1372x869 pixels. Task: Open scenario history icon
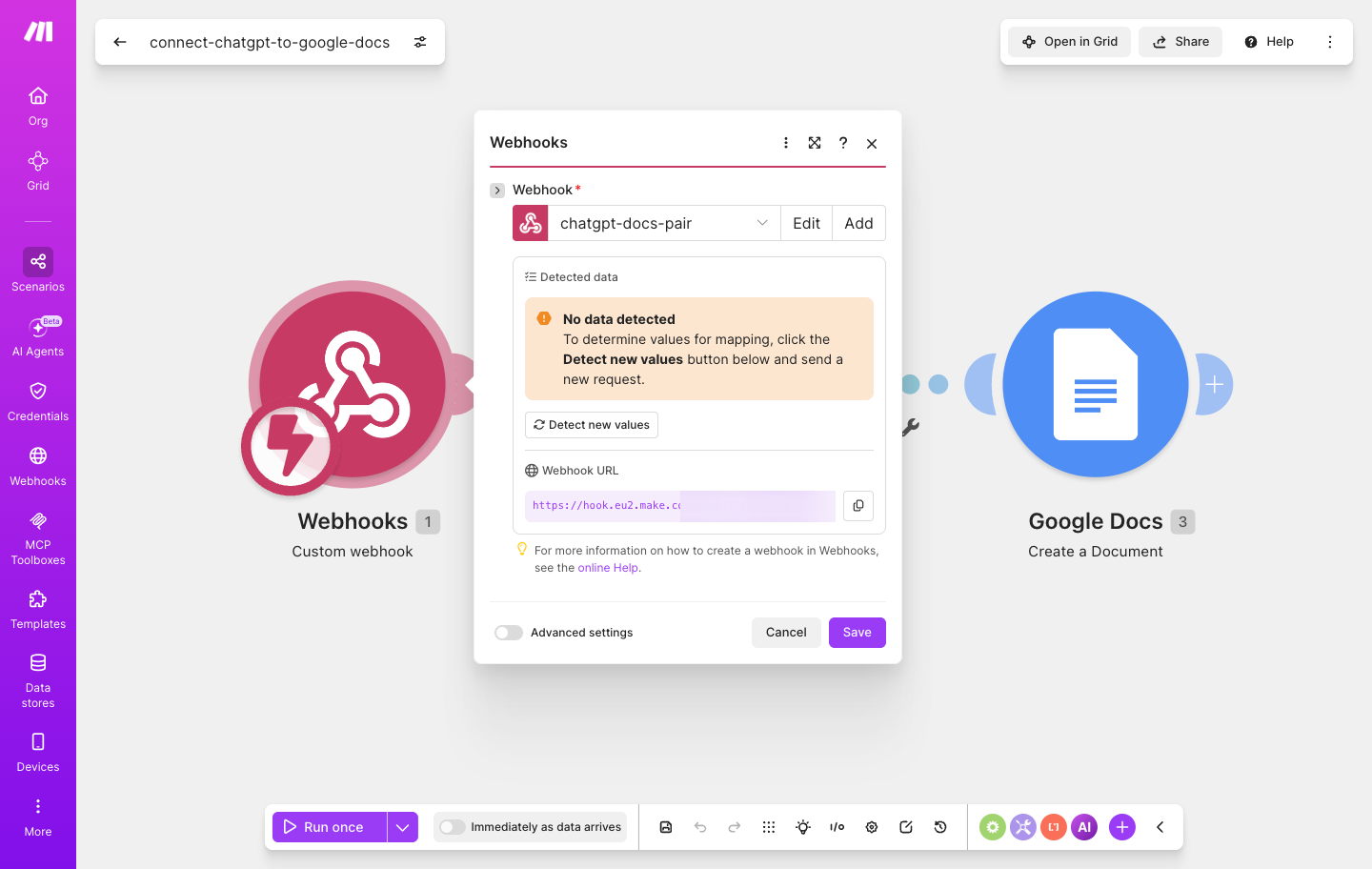tap(940, 827)
